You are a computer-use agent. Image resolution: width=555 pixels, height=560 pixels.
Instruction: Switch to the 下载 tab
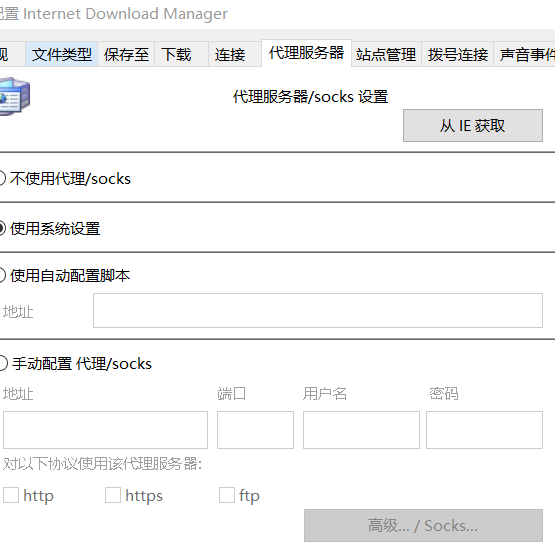[x=181, y=54]
